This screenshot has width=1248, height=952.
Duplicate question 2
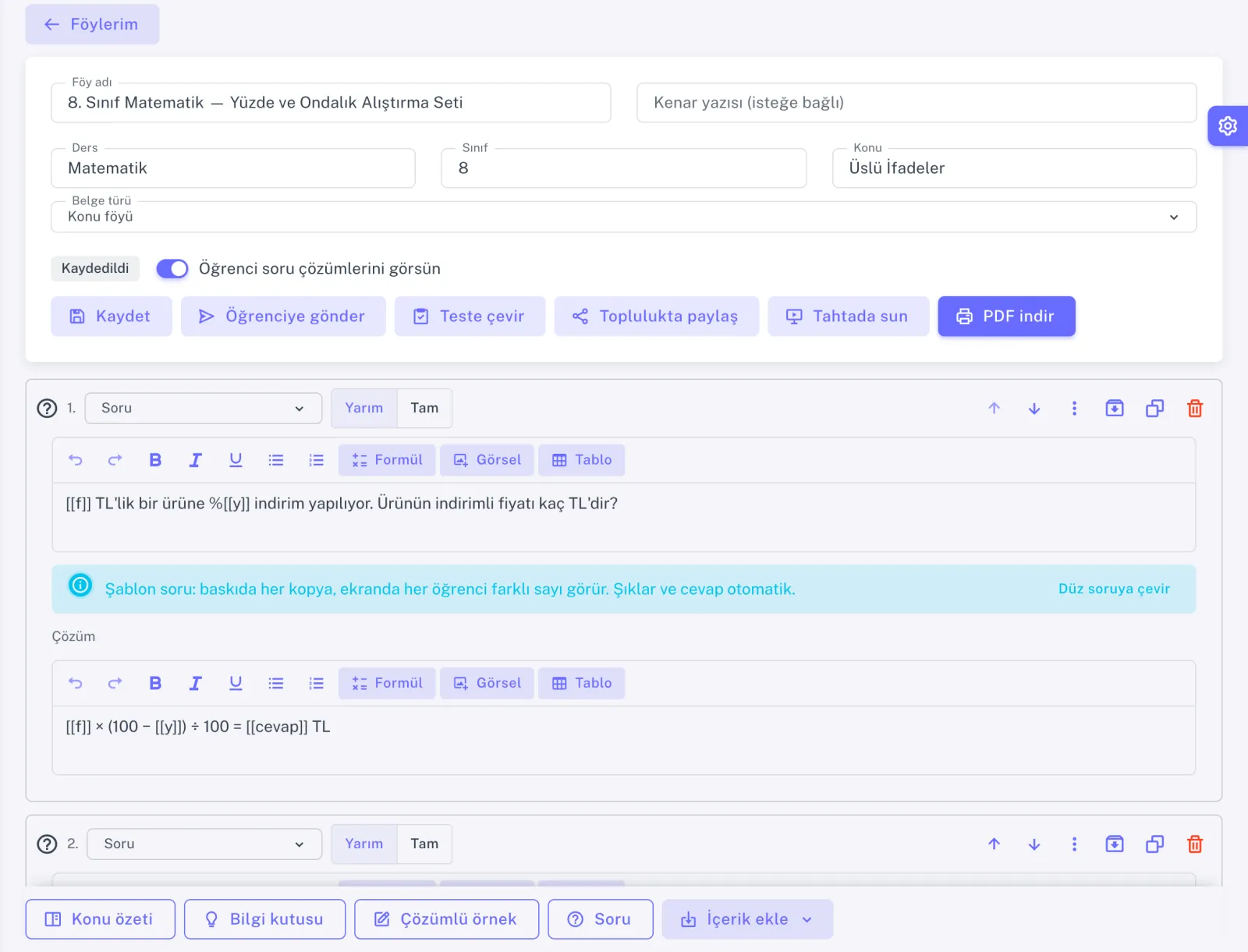point(1154,844)
